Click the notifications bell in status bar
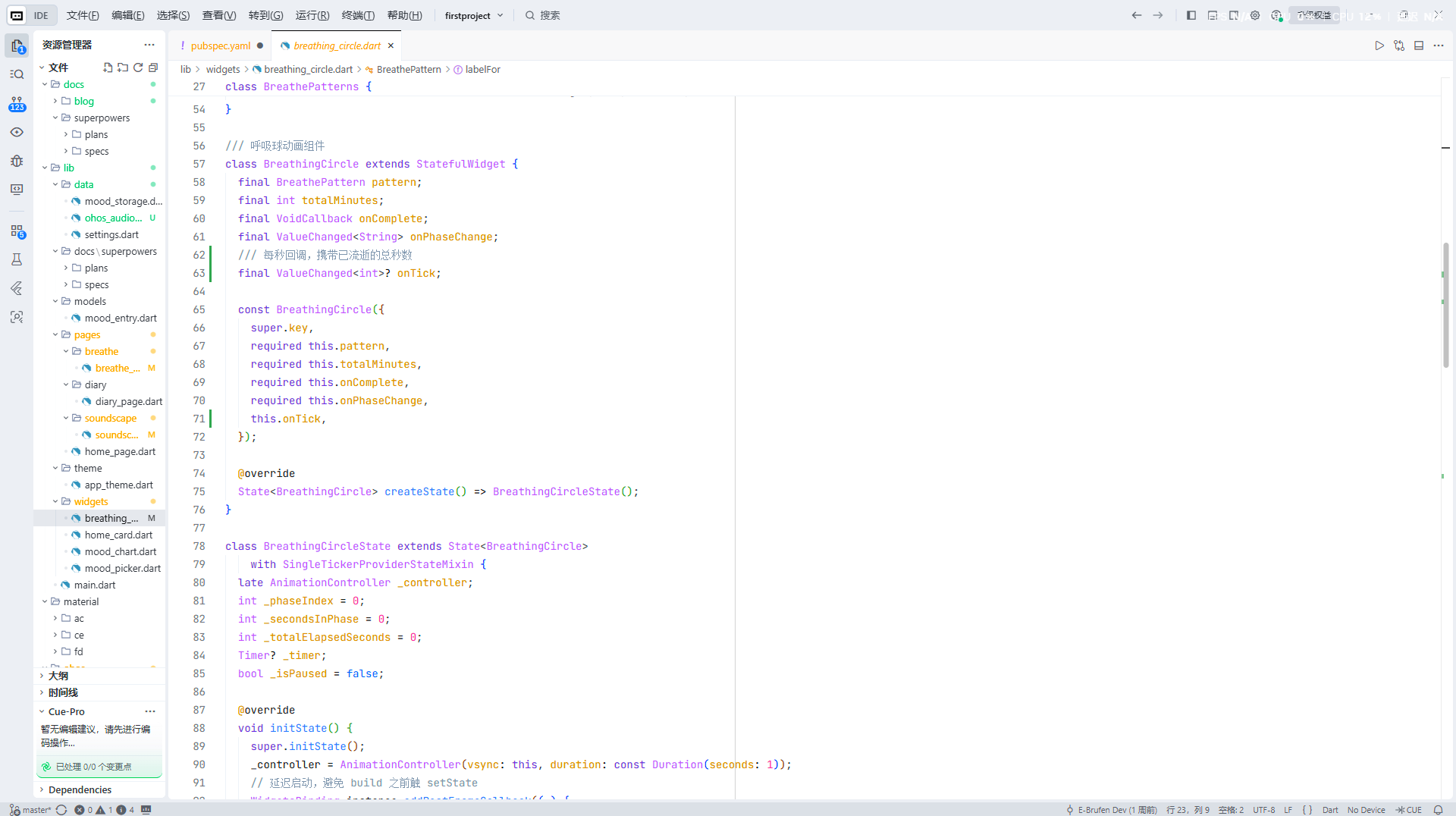 click(x=1438, y=810)
